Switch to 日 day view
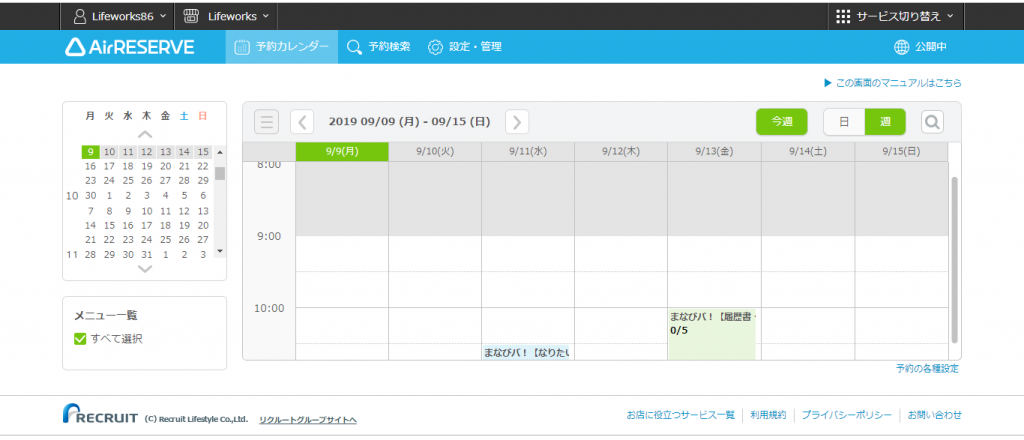 (844, 122)
